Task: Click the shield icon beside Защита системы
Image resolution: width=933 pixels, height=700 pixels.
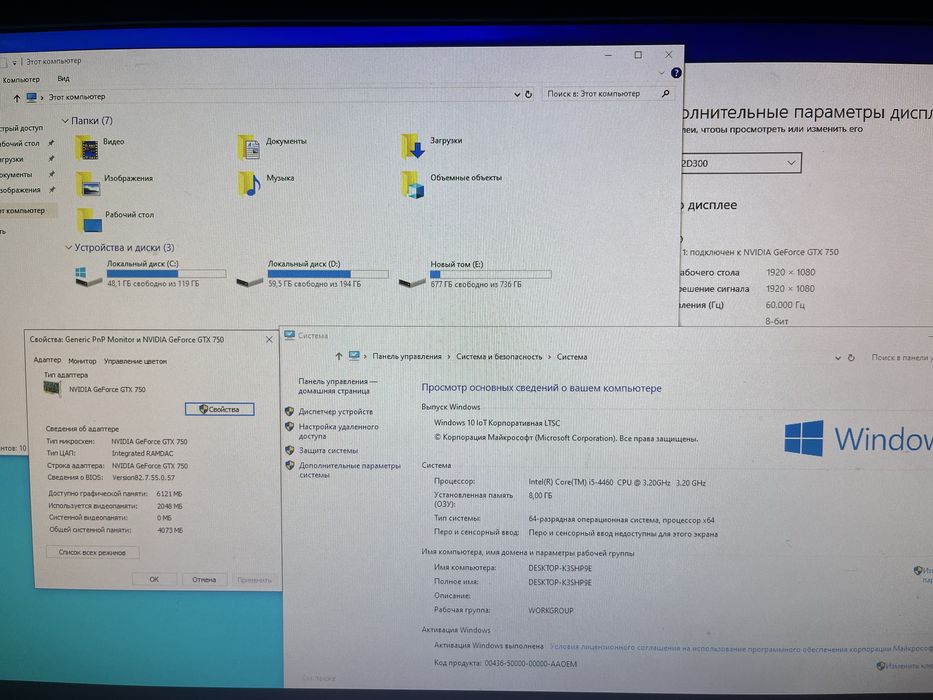Action: coord(290,451)
